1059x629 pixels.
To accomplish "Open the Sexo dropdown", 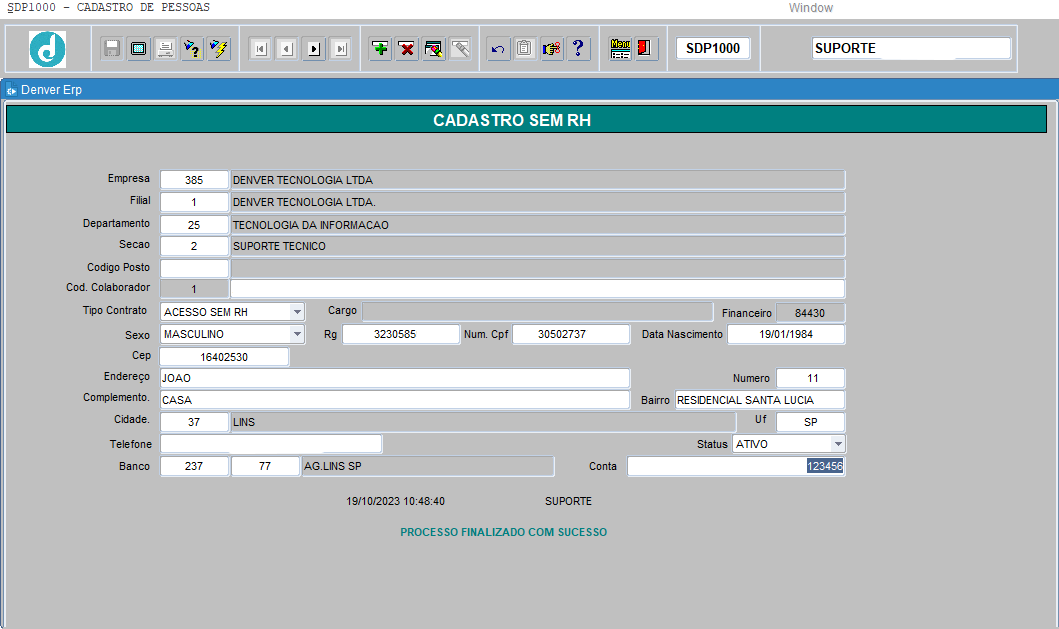I will (x=296, y=334).
